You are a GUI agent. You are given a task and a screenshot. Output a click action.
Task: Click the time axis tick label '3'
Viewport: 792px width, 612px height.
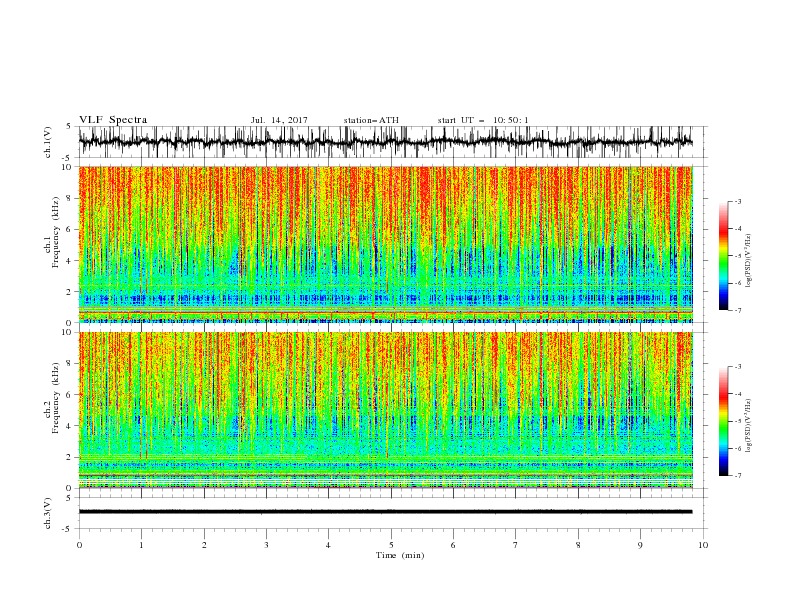pyautogui.click(x=266, y=545)
